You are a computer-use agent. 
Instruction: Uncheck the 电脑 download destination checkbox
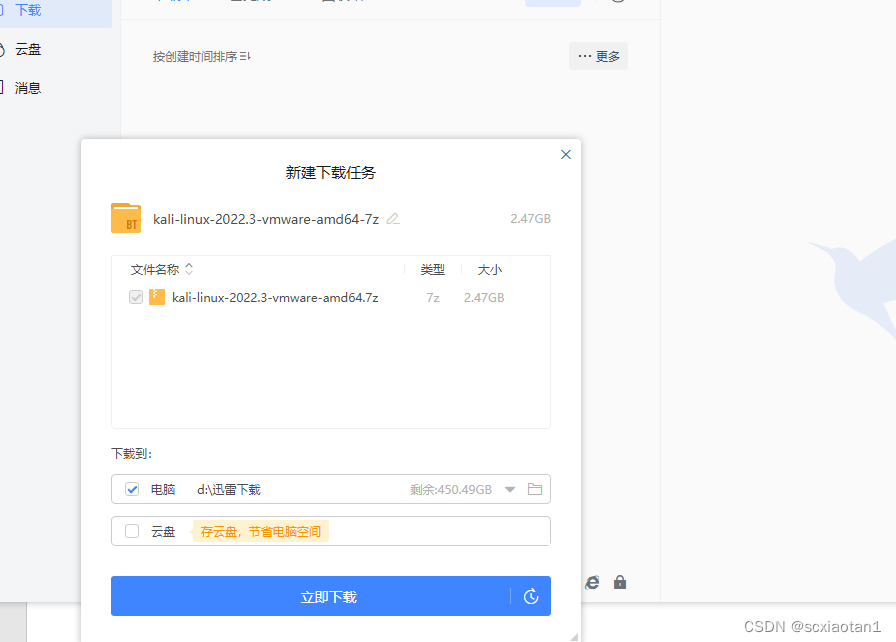point(132,489)
